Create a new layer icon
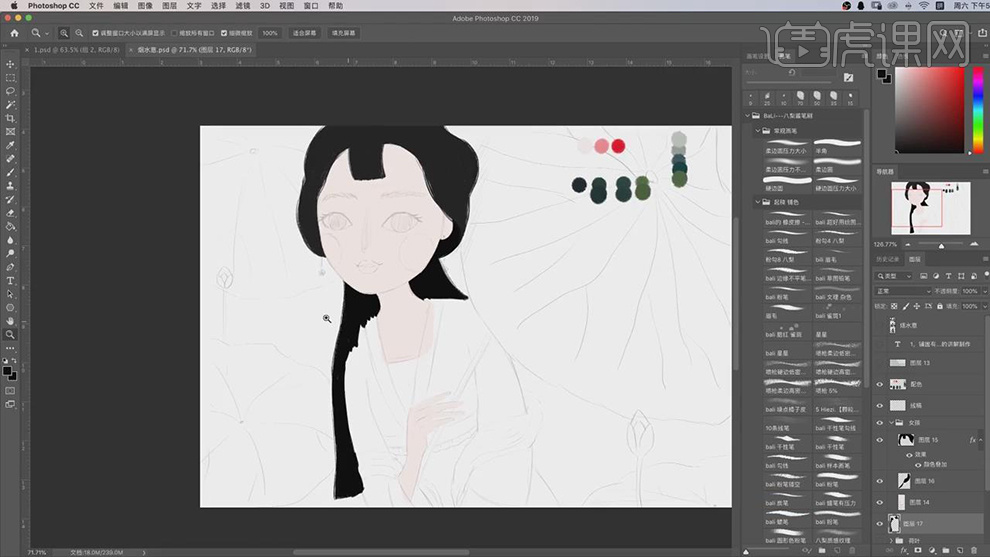 (x=960, y=551)
